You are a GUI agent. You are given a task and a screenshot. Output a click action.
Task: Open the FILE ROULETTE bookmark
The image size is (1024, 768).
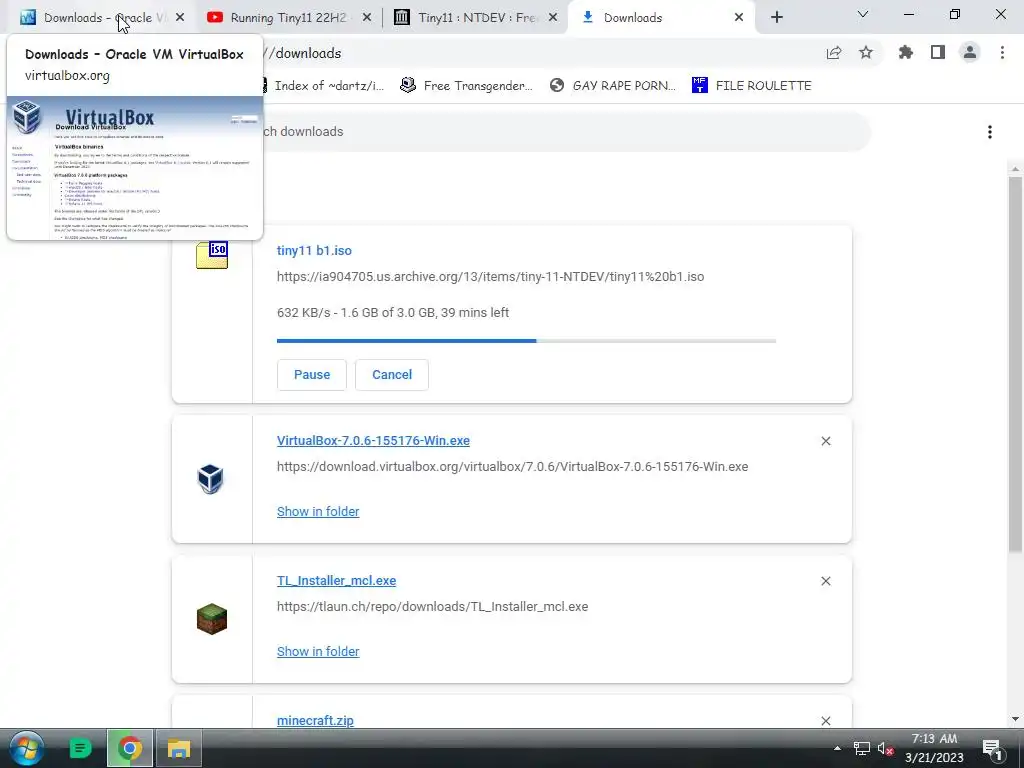point(752,86)
